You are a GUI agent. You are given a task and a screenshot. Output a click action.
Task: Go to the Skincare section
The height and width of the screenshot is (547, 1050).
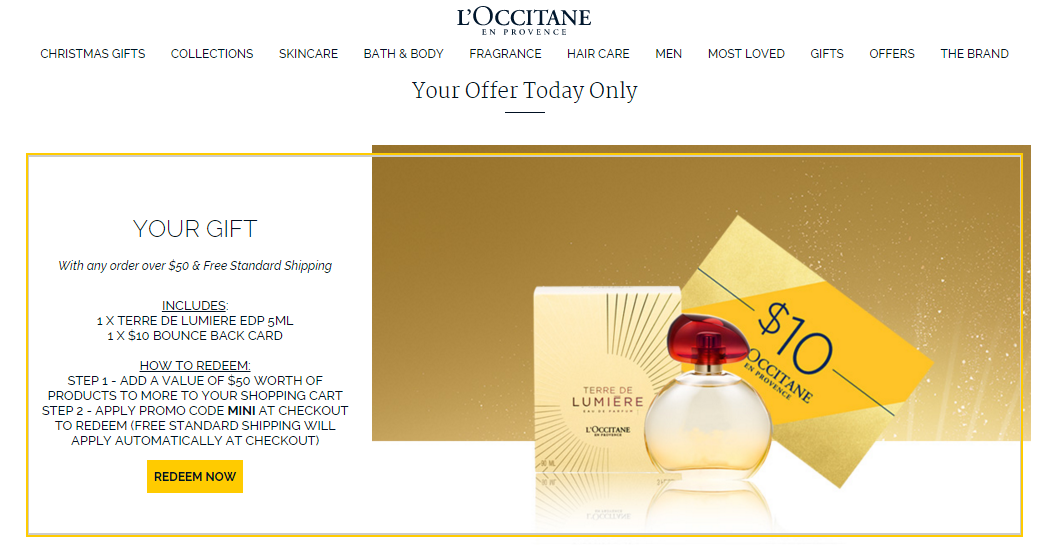pos(308,54)
